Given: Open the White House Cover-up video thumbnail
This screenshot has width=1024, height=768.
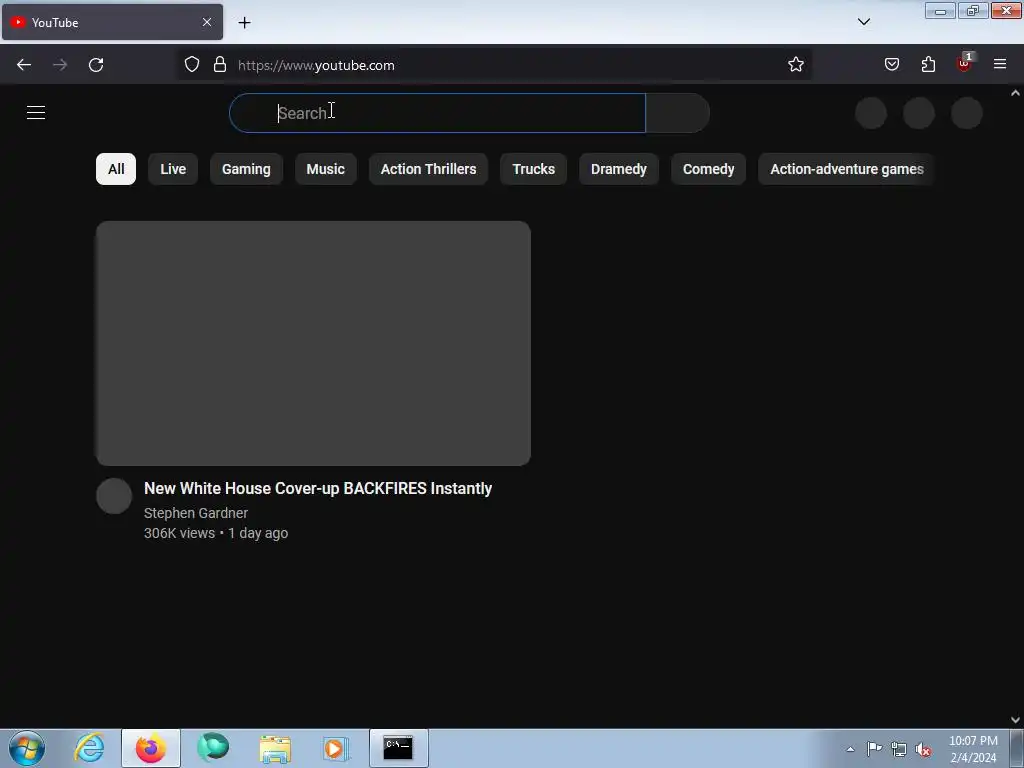Looking at the screenshot, I should [x=313, y=344].
